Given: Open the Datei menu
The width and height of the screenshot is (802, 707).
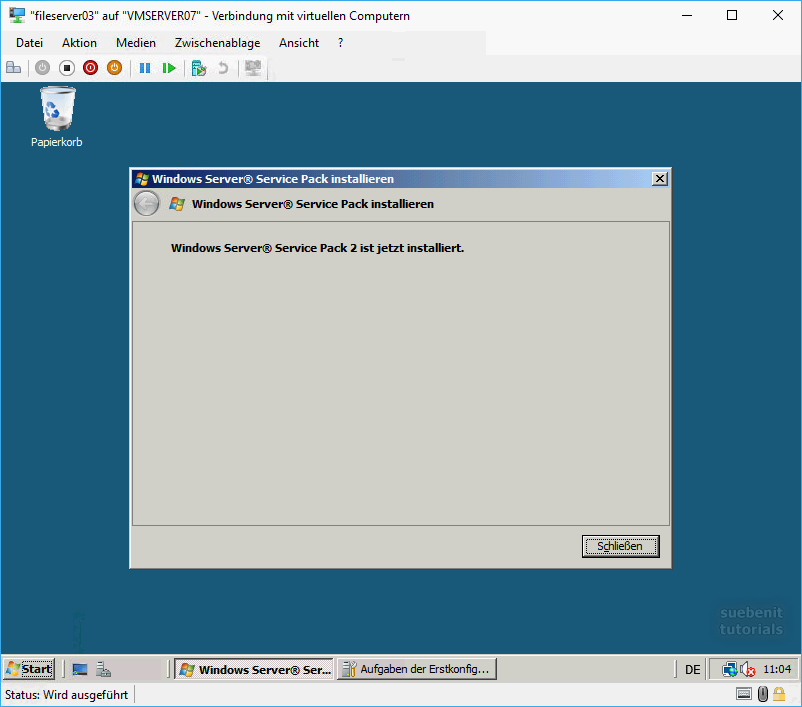Looking at the screenshot, I should click(29, 43).
